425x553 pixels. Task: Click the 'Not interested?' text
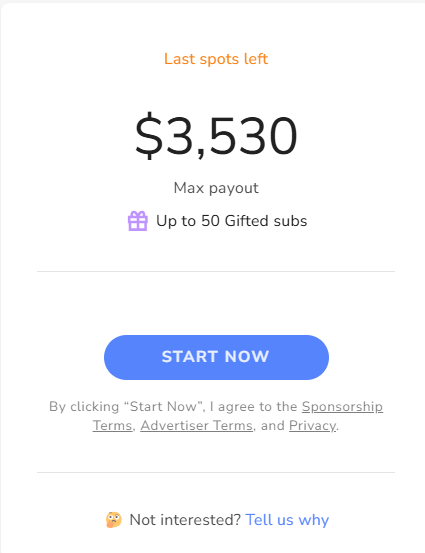tap(185, 520)
